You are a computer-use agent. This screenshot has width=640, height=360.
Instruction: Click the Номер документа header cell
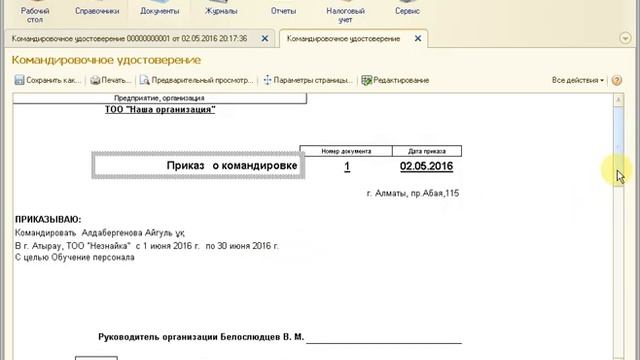coord(346,151)
